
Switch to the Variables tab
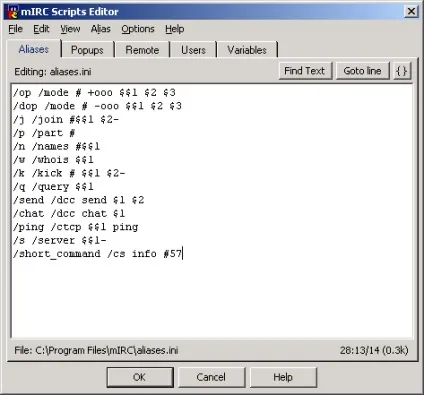[x=247, y=50]
